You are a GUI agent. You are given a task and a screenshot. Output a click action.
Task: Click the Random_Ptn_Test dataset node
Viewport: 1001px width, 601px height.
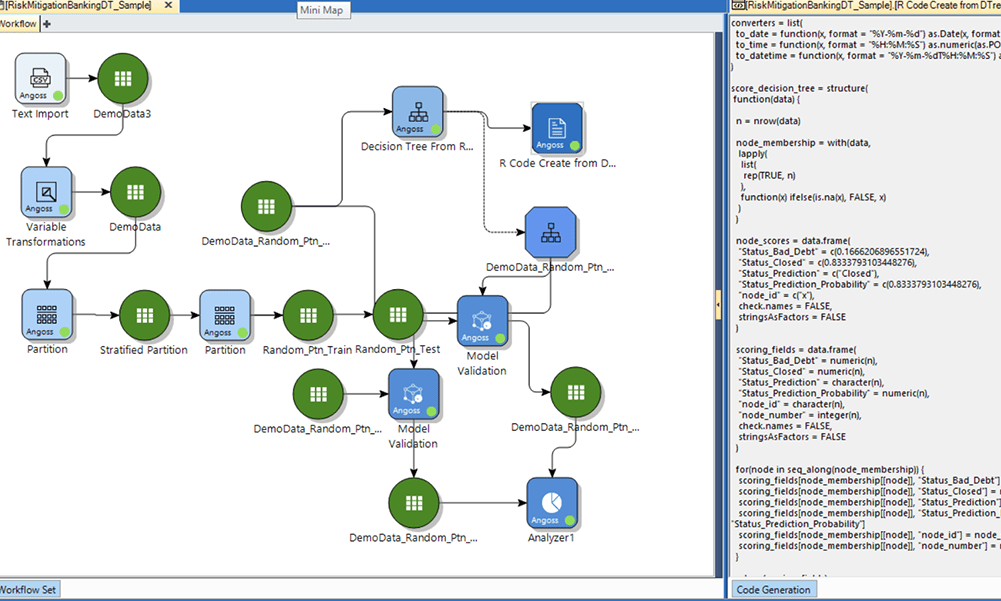[x=398, y=314]
